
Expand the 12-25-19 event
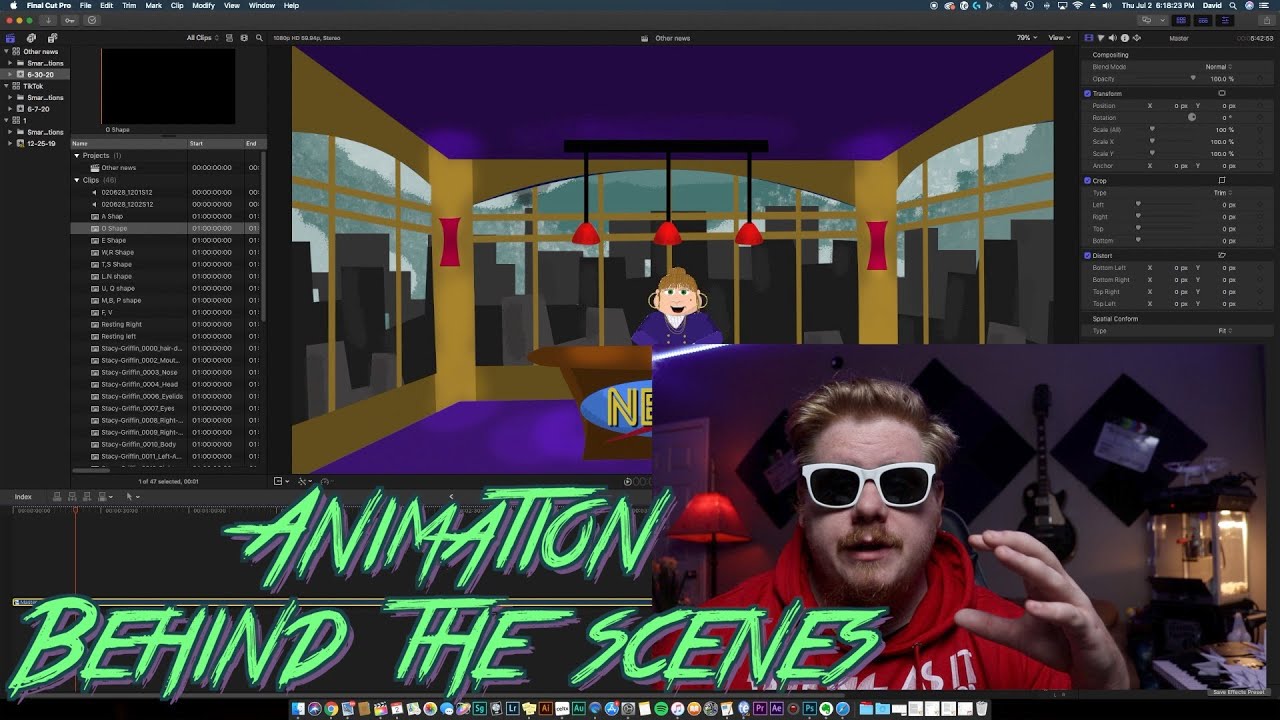coord(10,143)
